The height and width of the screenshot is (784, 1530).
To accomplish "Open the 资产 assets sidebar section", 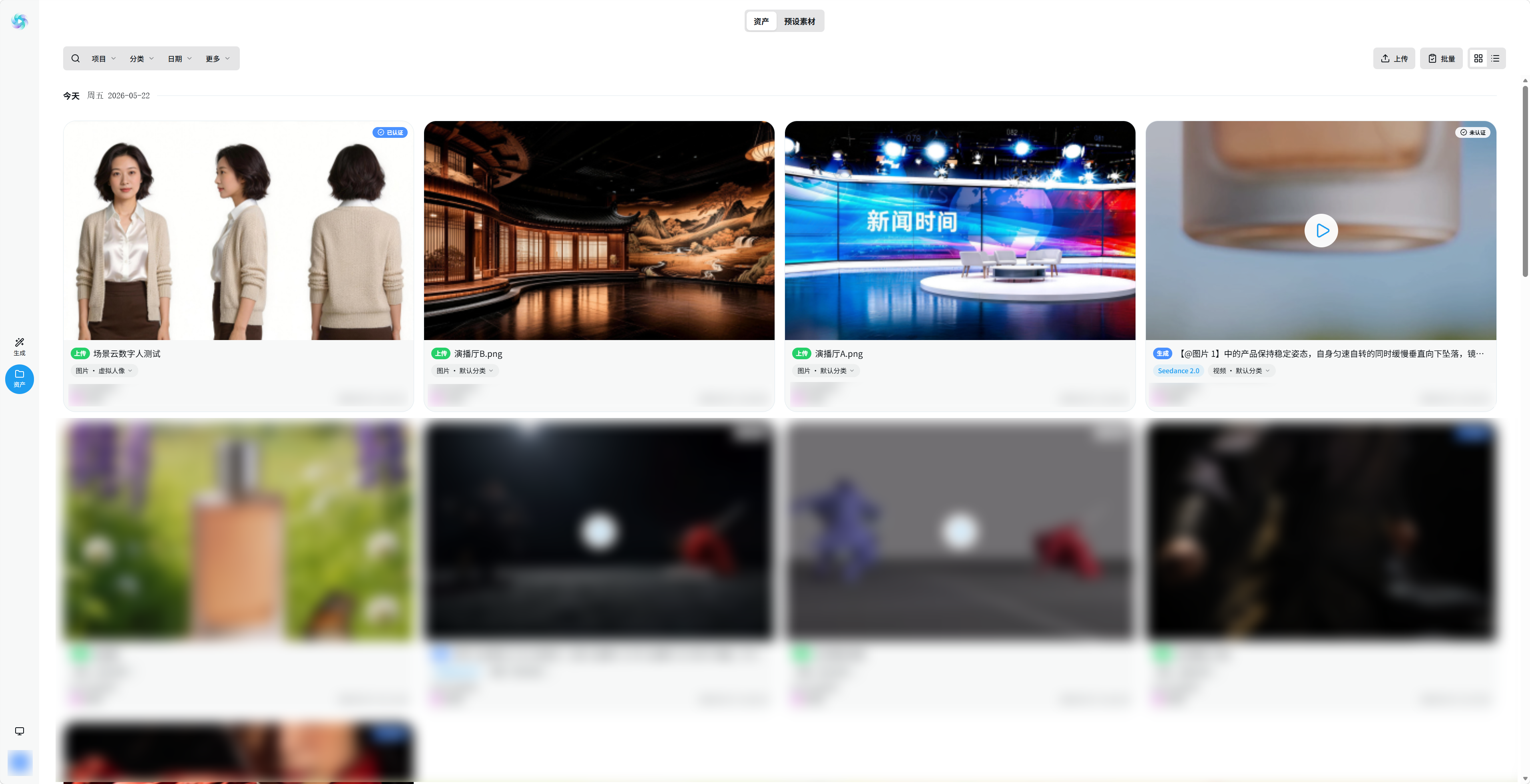I will [x=19, y=379].
